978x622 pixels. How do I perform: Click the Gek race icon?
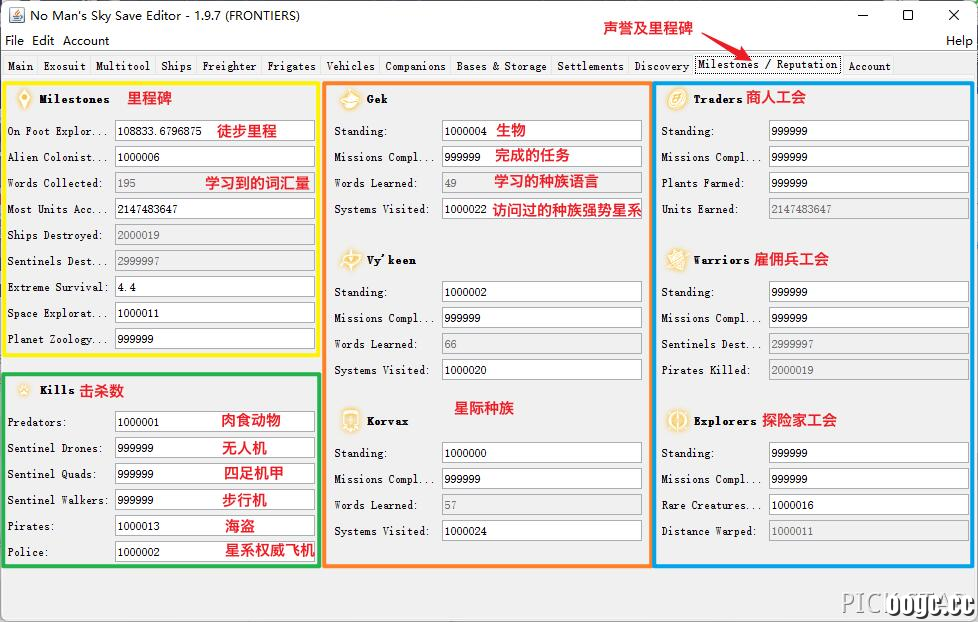[350, 99]
